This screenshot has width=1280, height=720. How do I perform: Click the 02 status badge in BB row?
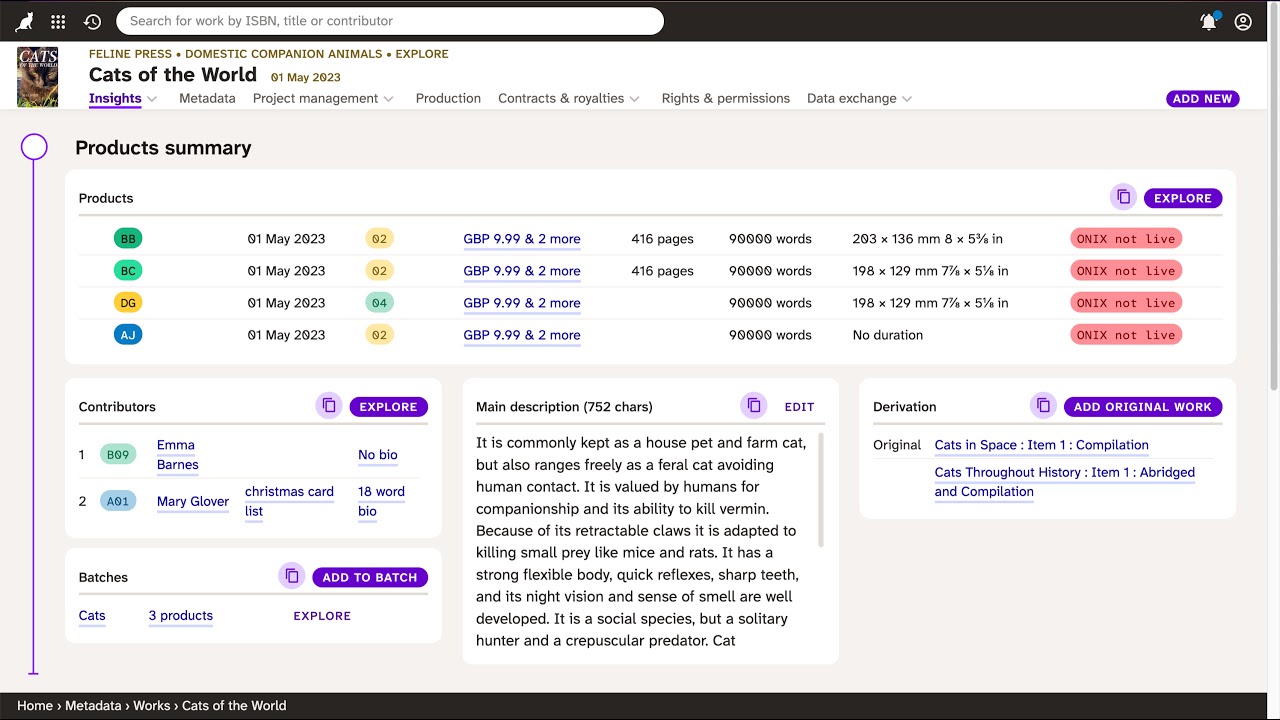(379, 239)
